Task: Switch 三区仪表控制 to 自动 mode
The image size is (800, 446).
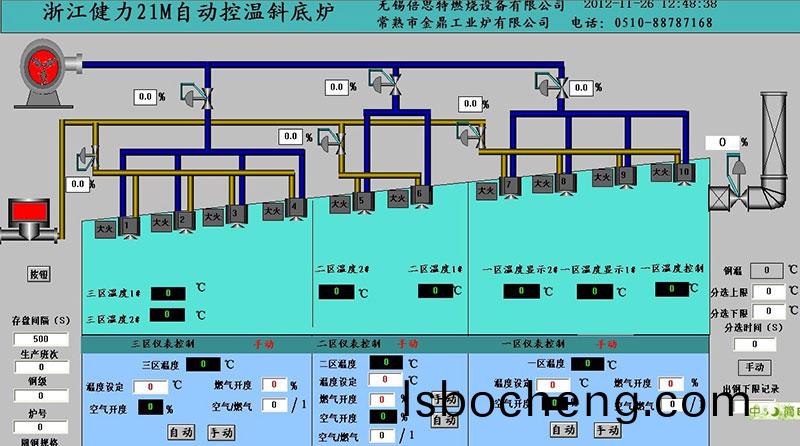Action: pyautogui.click(x=181, y=432)
